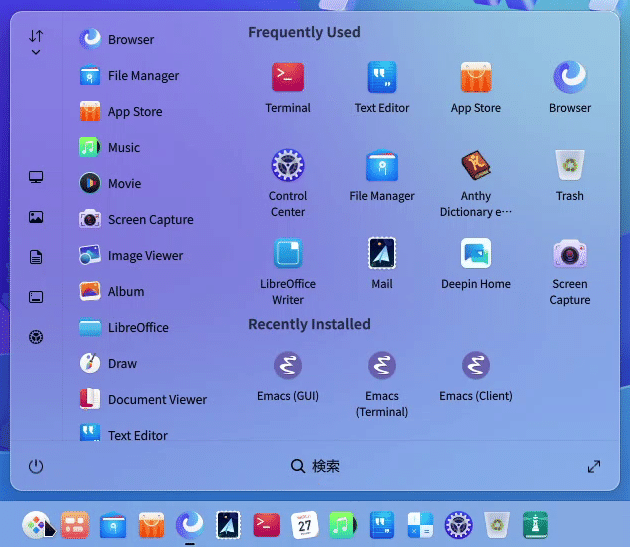
Task: Launch Emacs (GUI)
Action: pos(288,376)
